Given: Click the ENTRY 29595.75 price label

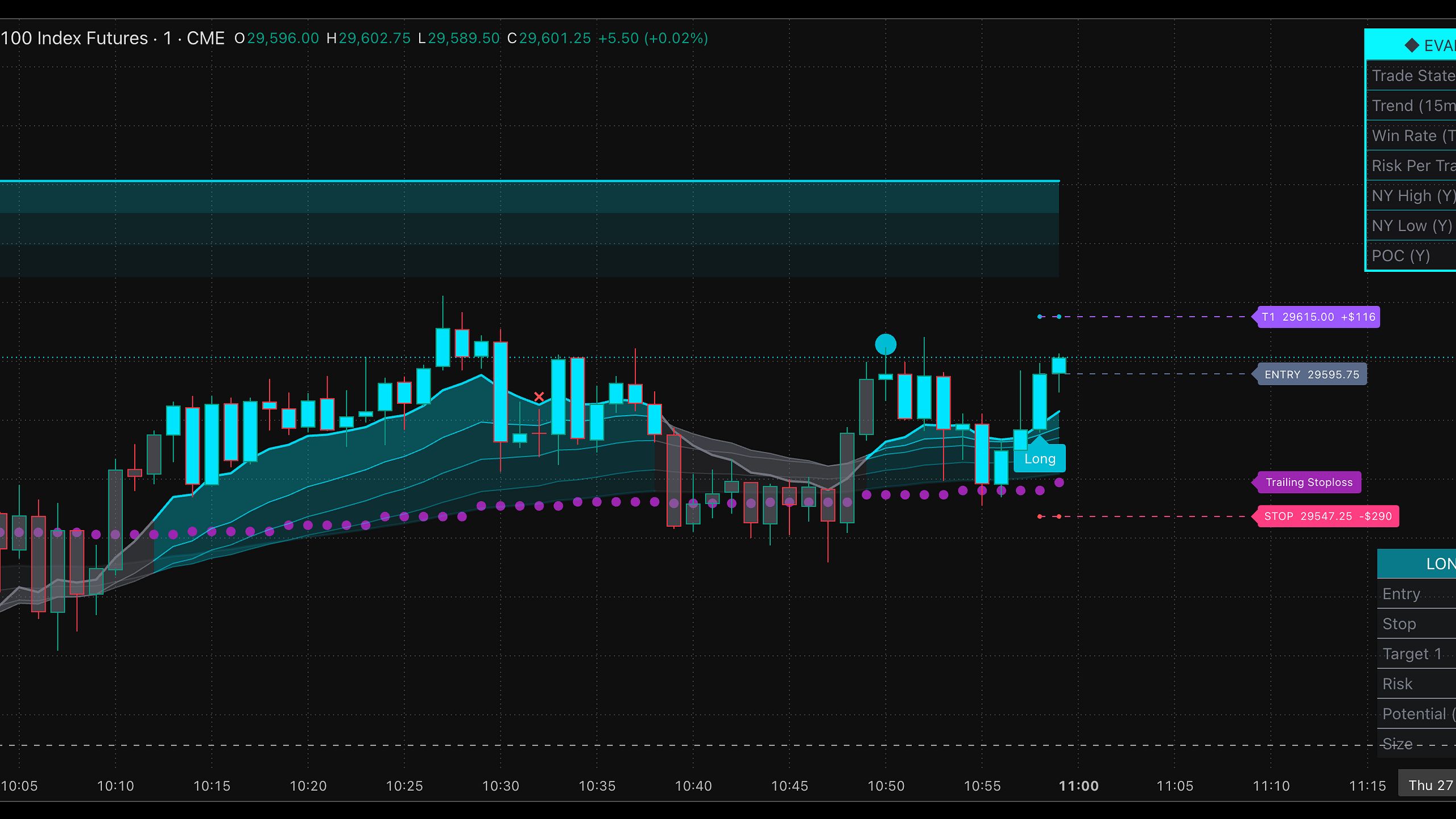Looking at the screenshot, I should point(1310,374).
